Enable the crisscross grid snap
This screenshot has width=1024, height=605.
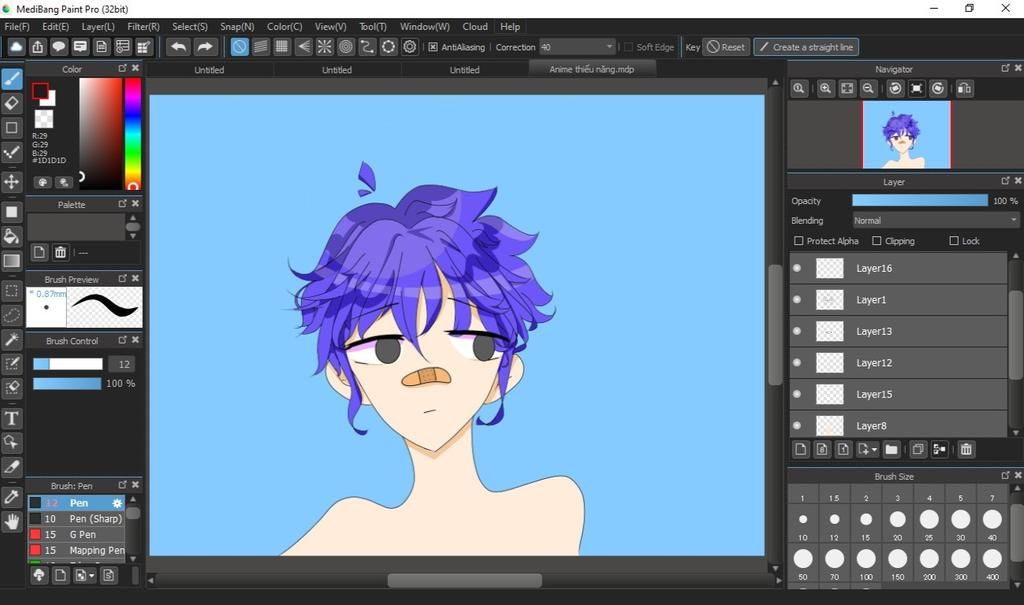coord(282,47)
